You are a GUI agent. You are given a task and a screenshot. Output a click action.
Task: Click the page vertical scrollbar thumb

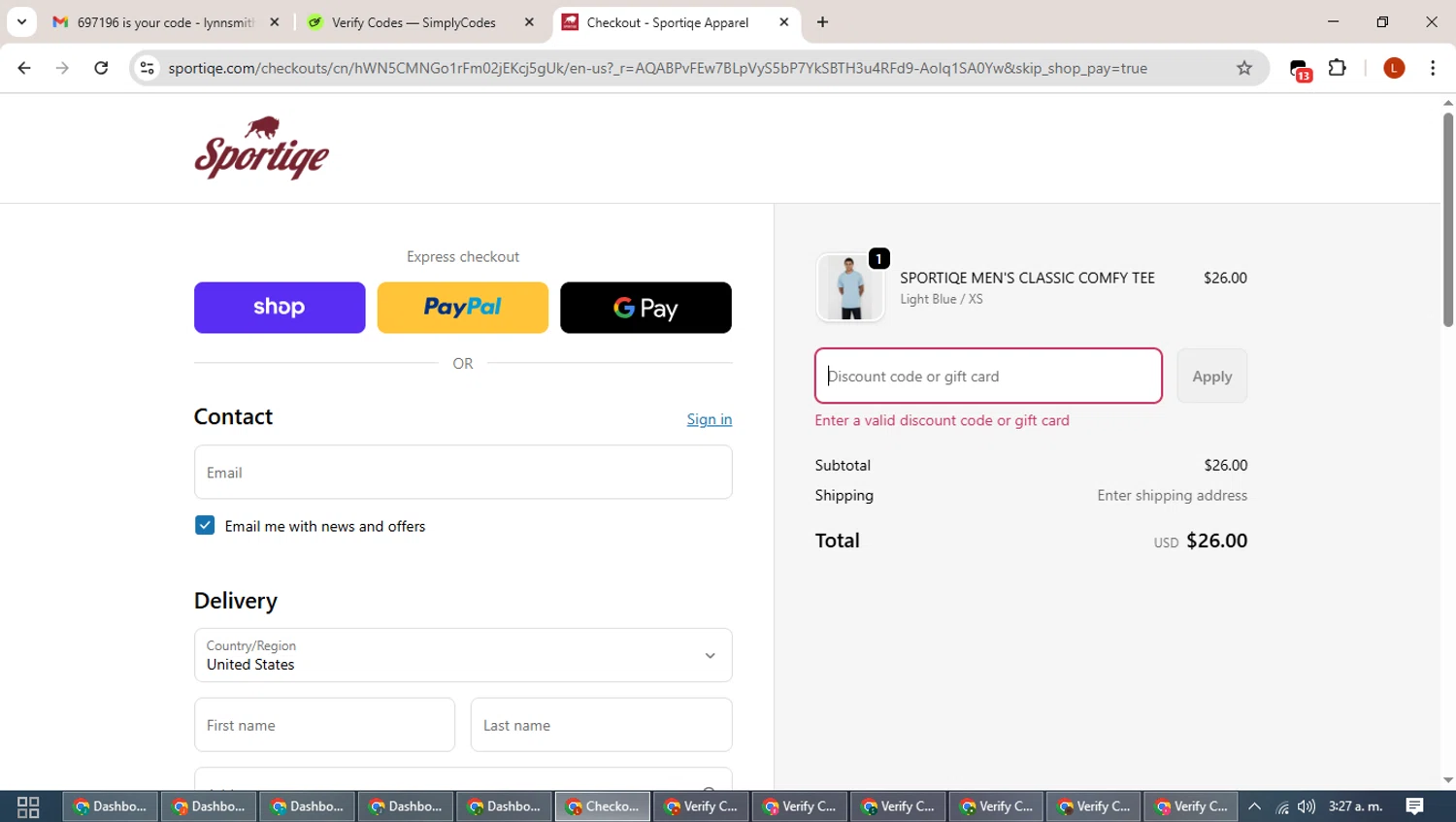click(1448, 219)
